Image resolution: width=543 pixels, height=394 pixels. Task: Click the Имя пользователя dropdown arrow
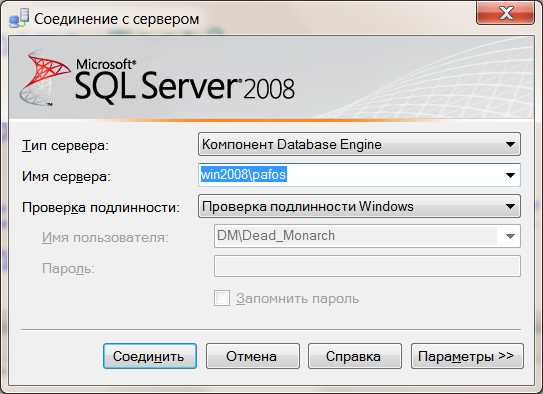510,236
